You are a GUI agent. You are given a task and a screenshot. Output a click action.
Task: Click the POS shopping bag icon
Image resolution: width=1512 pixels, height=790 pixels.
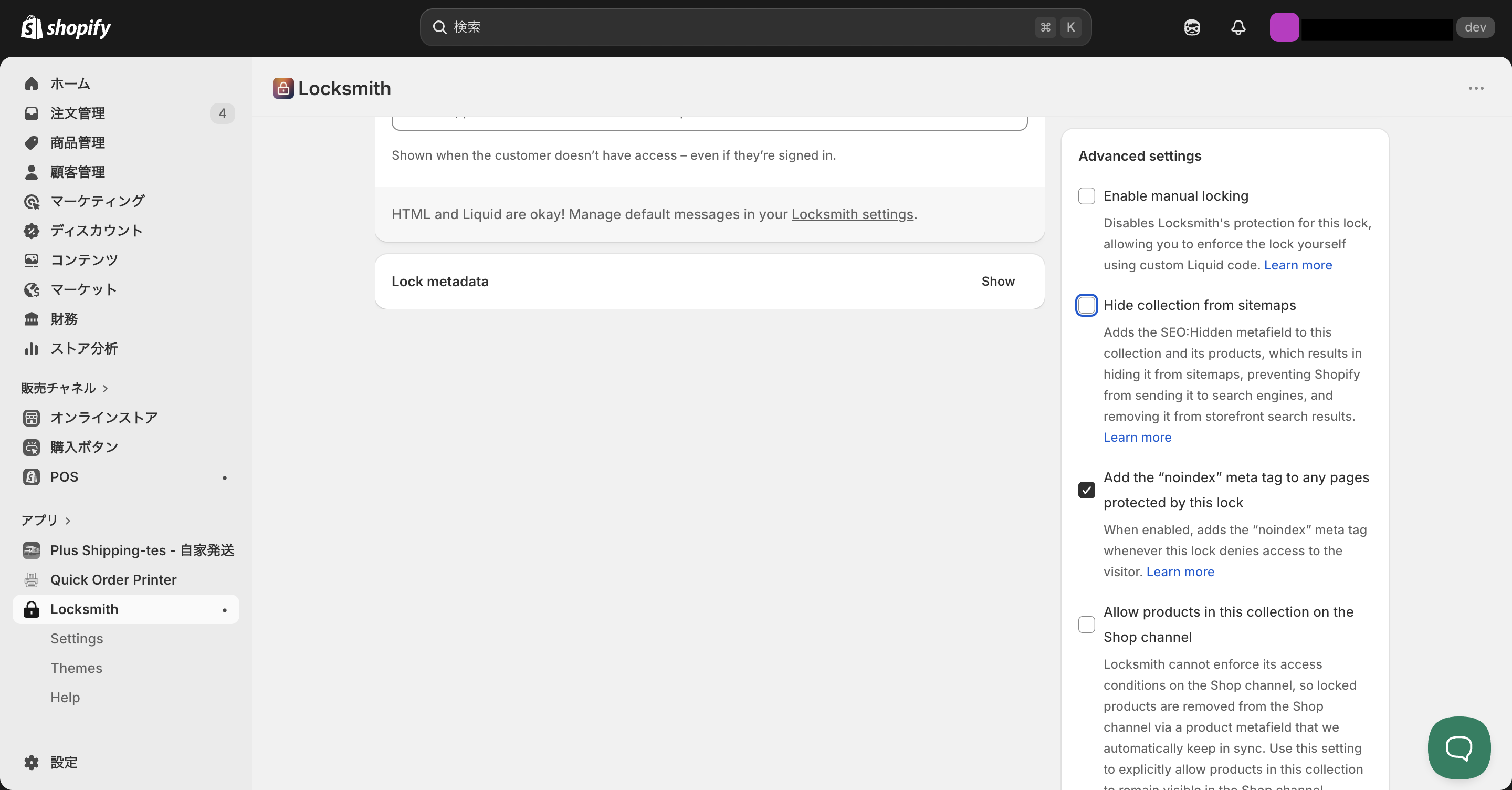coord(31,476)
